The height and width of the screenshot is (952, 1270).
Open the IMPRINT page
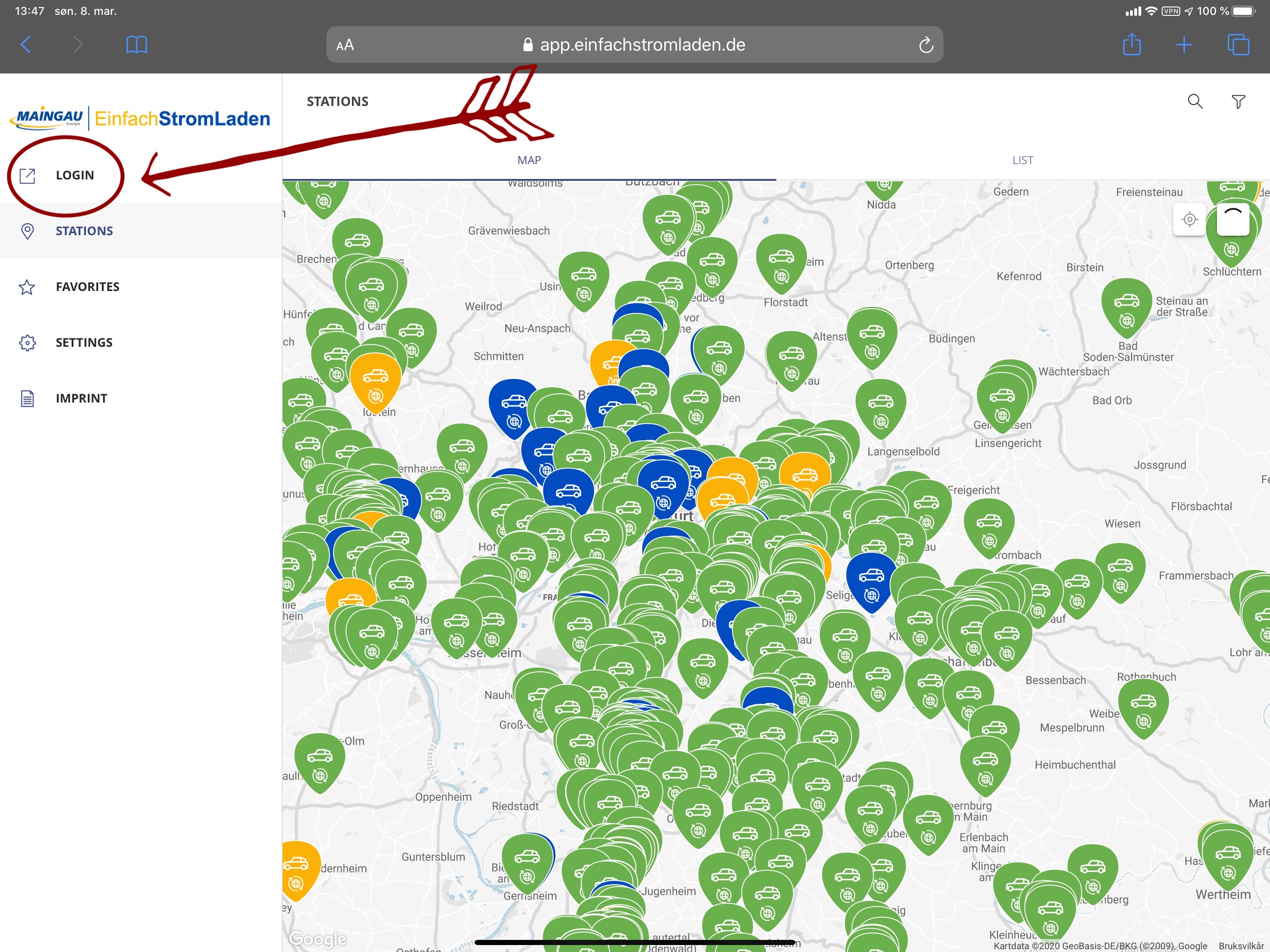(81, 398)
